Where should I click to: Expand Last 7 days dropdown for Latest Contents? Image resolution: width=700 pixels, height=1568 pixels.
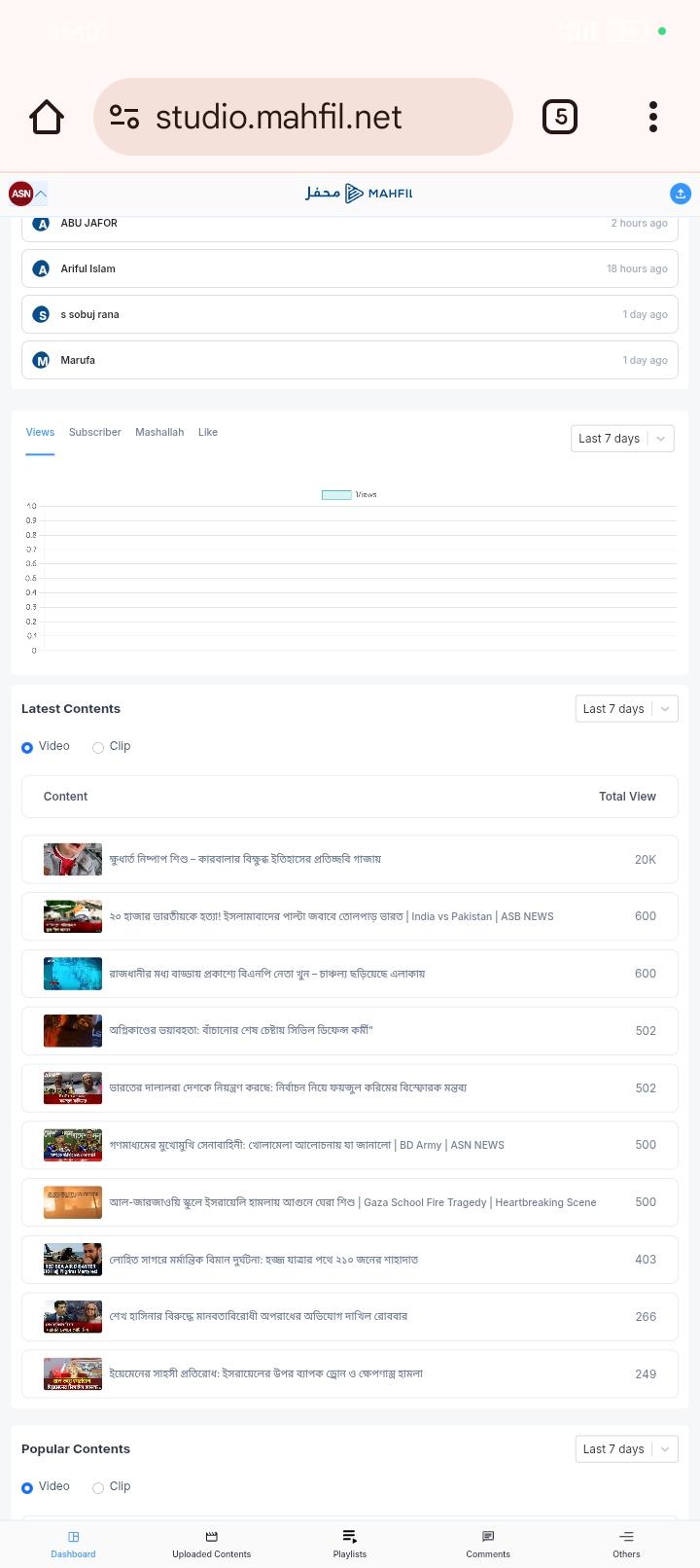(x=626, y=709)
